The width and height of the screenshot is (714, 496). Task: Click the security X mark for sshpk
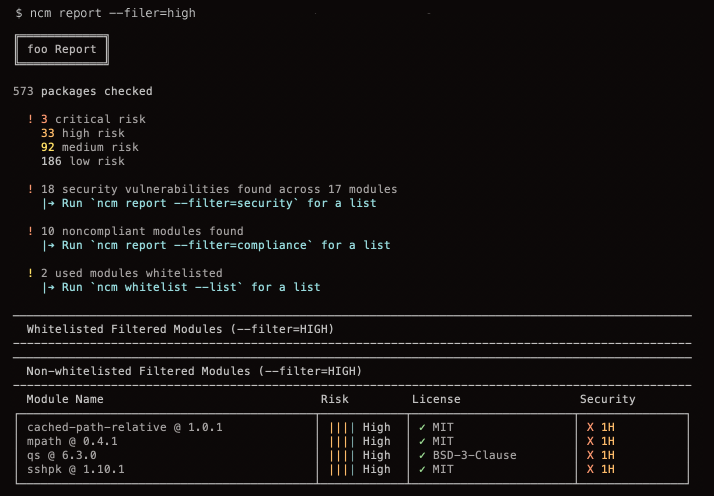(590, 469)
